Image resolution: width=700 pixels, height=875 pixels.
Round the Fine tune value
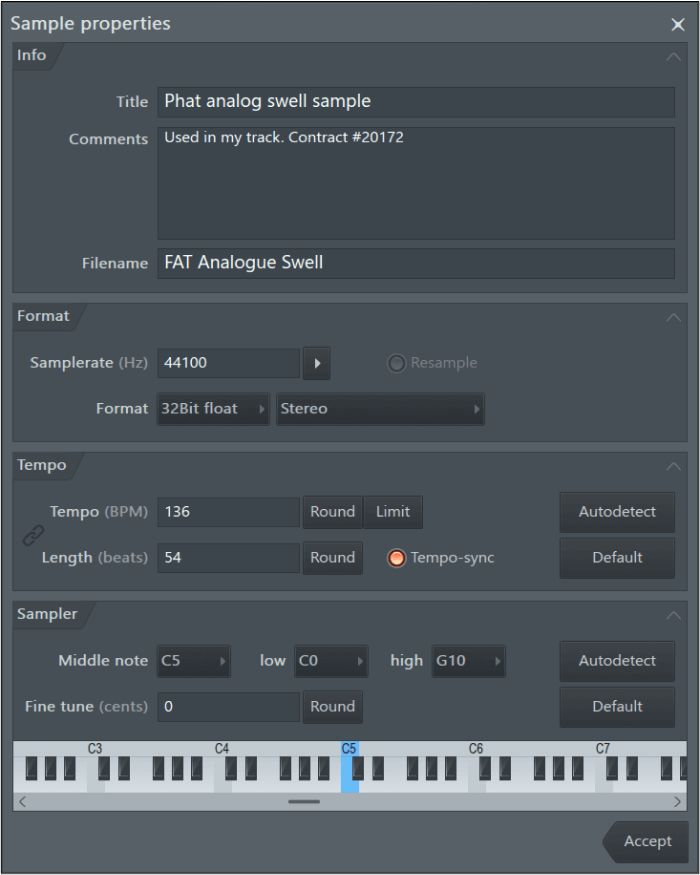tap(332, 707)
